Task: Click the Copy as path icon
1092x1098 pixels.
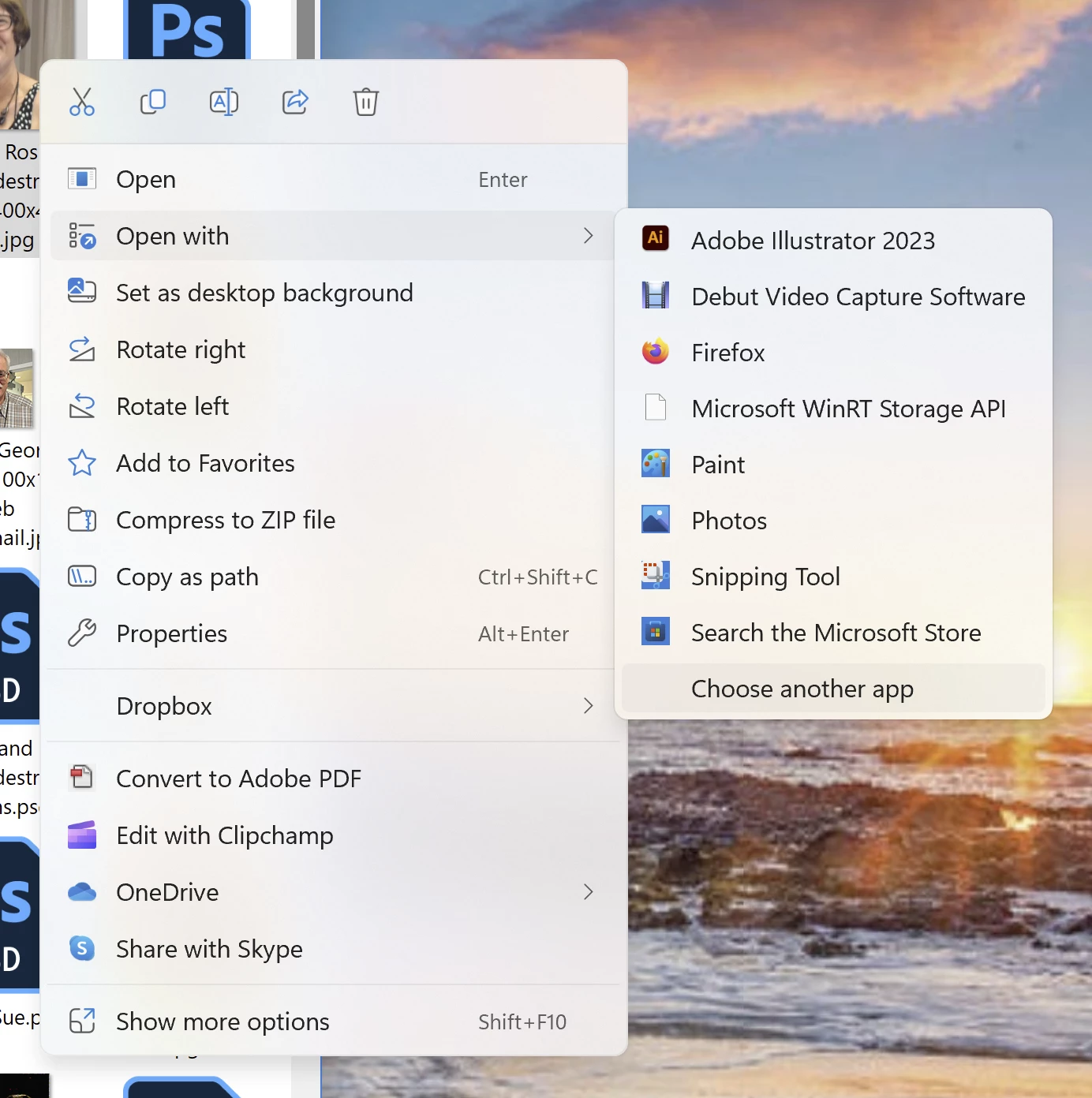Action: (x=82, y=576)
